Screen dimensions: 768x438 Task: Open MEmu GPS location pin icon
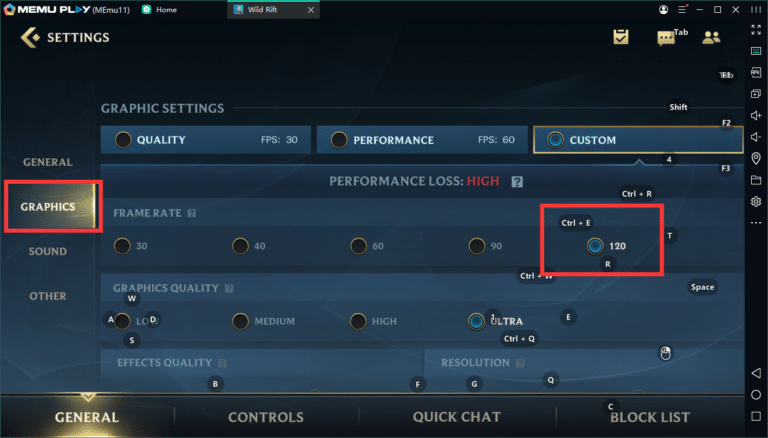756,158
